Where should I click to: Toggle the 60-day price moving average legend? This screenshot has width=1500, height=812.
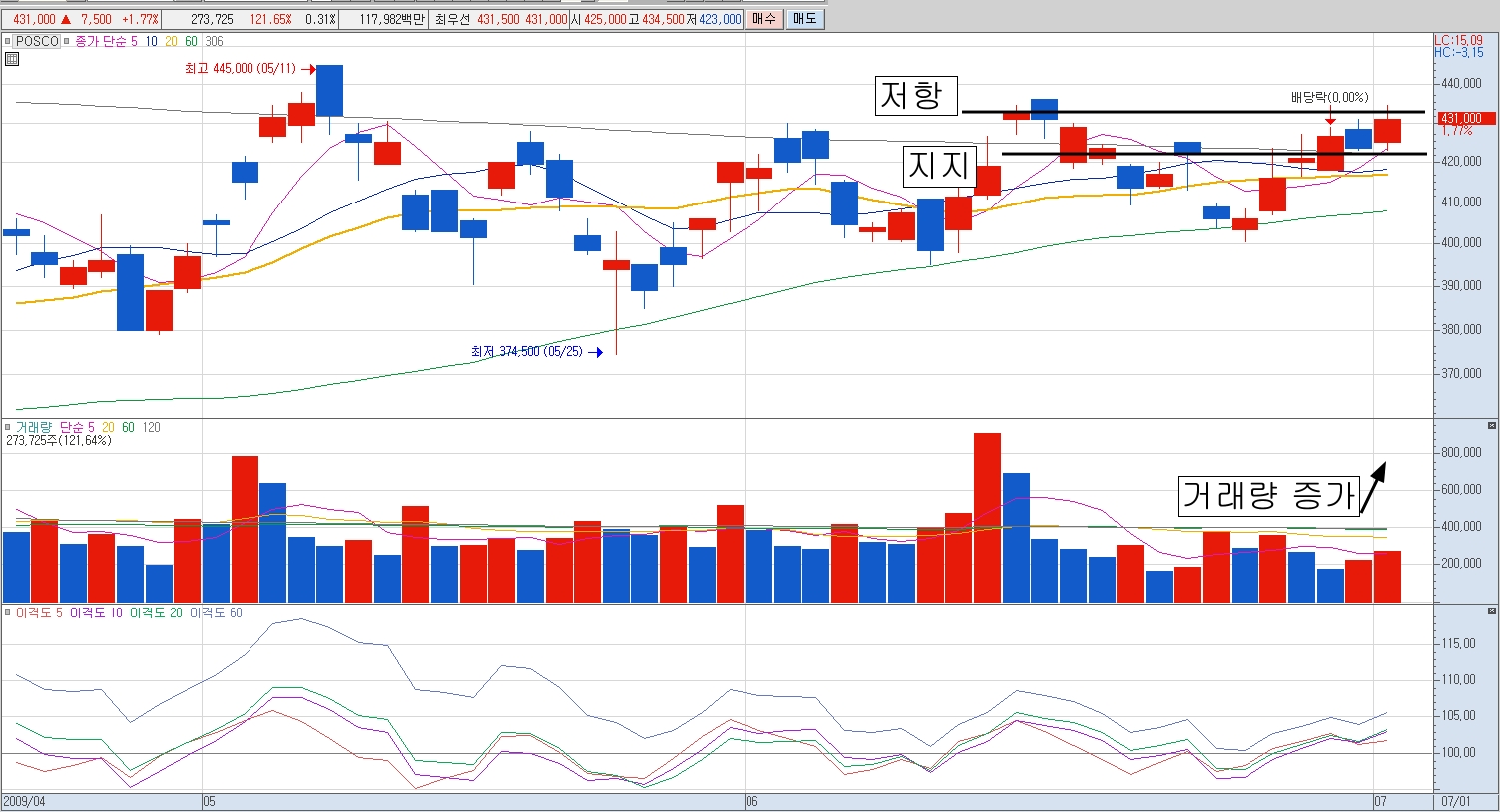pos(191,42)
